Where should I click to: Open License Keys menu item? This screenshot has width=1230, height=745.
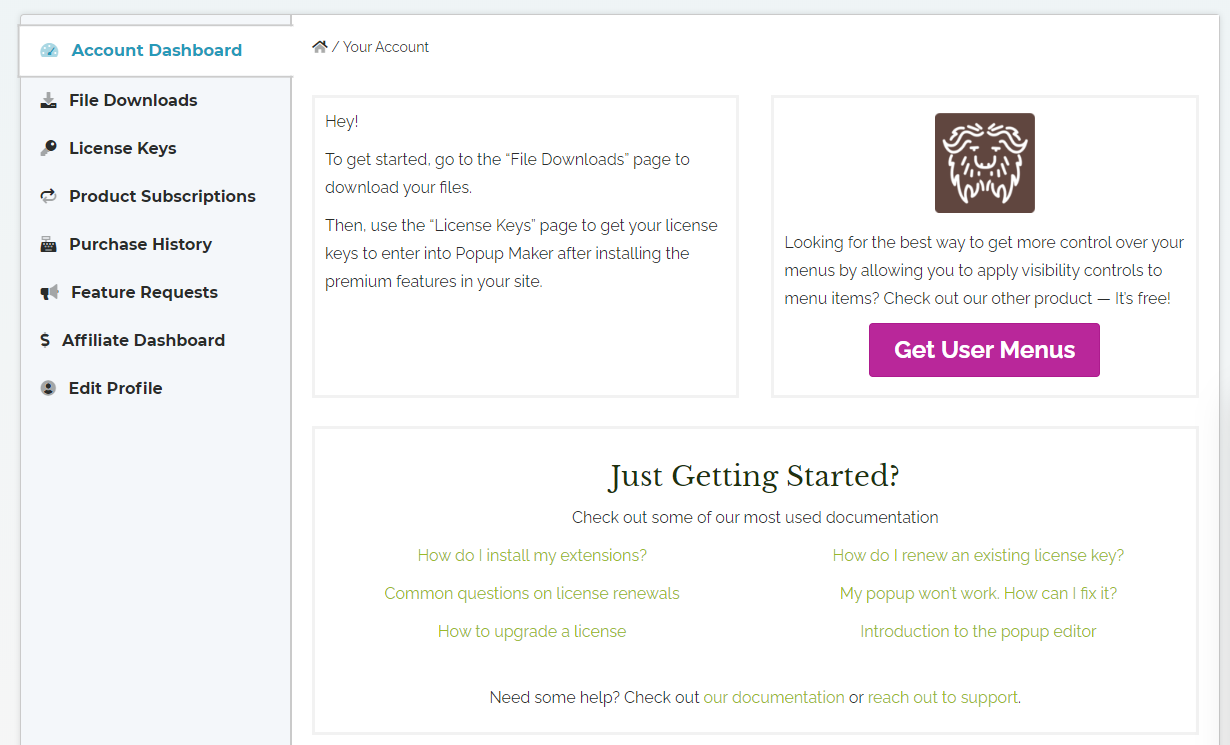tap(122, 148)
